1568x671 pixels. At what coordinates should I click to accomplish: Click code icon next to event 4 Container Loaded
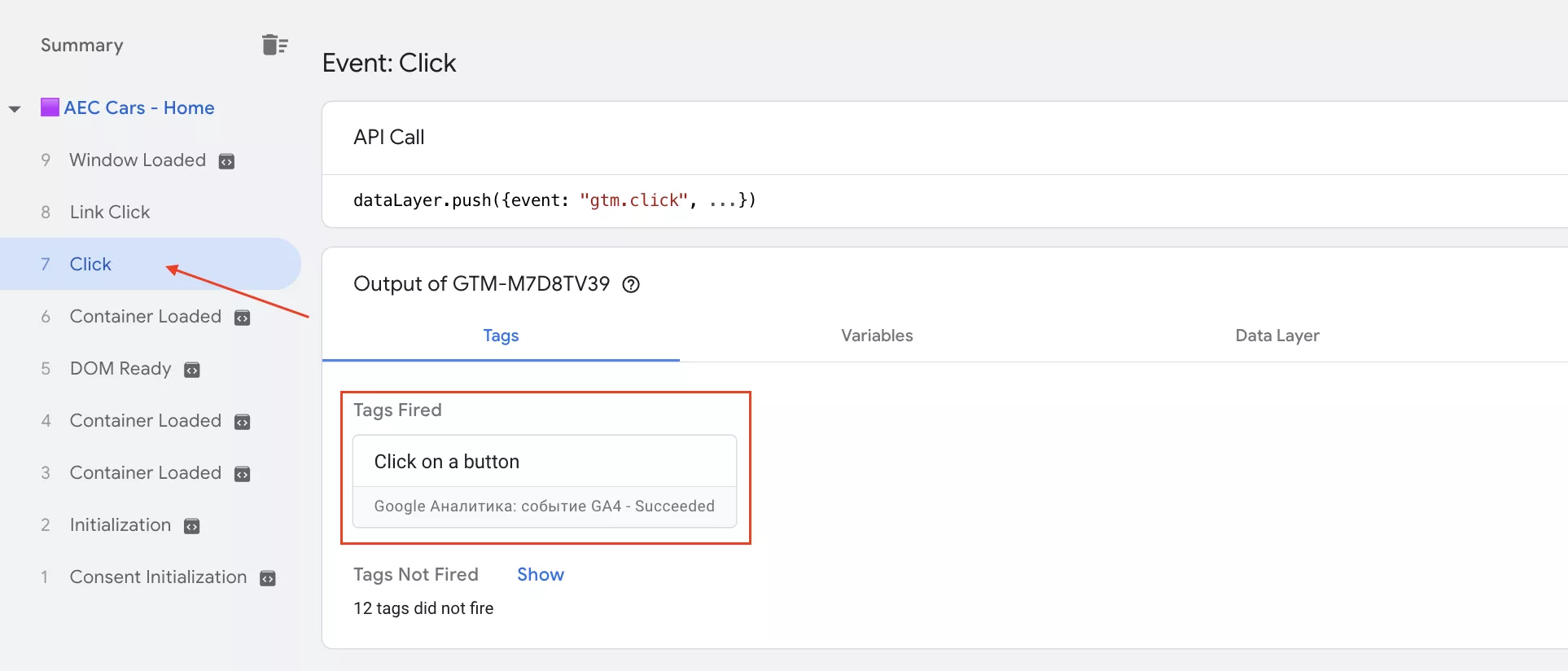tap(243, 422)
